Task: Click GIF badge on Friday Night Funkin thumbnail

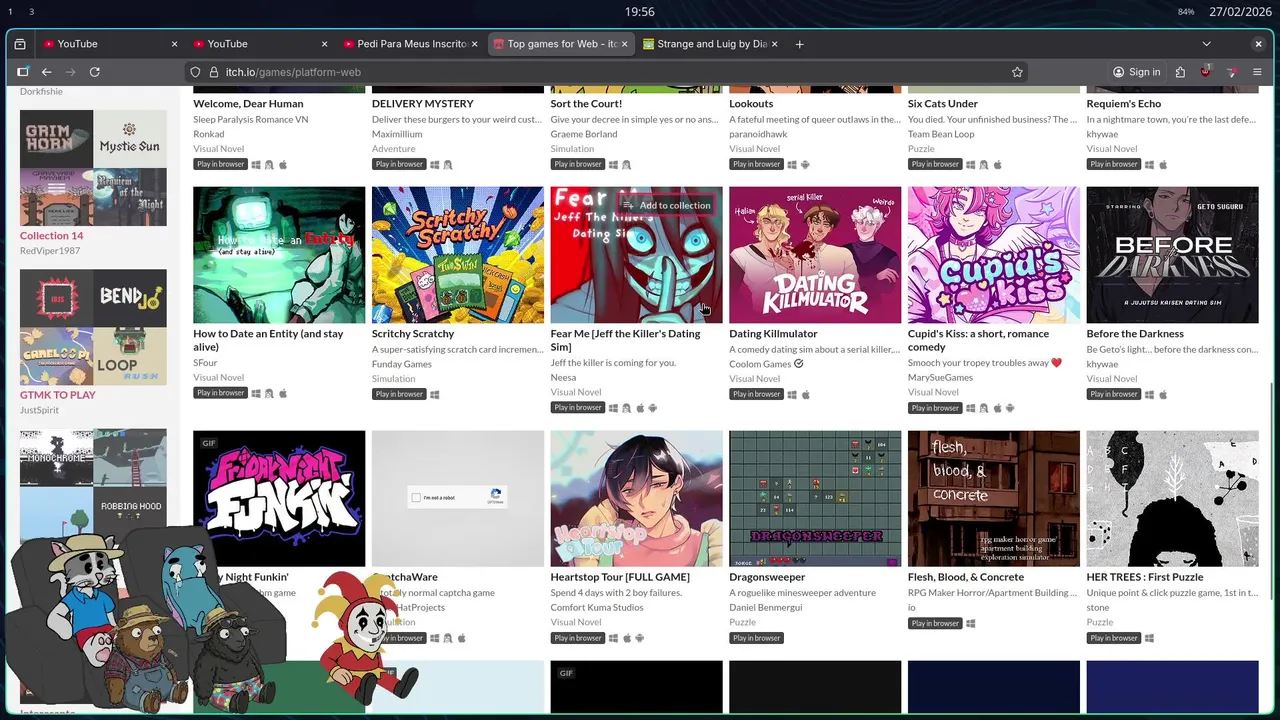Action: coord(209,443)
